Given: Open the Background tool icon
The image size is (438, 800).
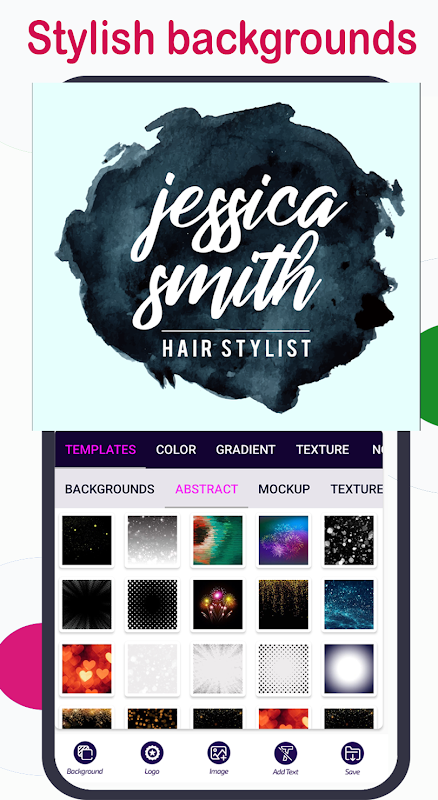Looking at the screenshot, I should coord(85,753).
